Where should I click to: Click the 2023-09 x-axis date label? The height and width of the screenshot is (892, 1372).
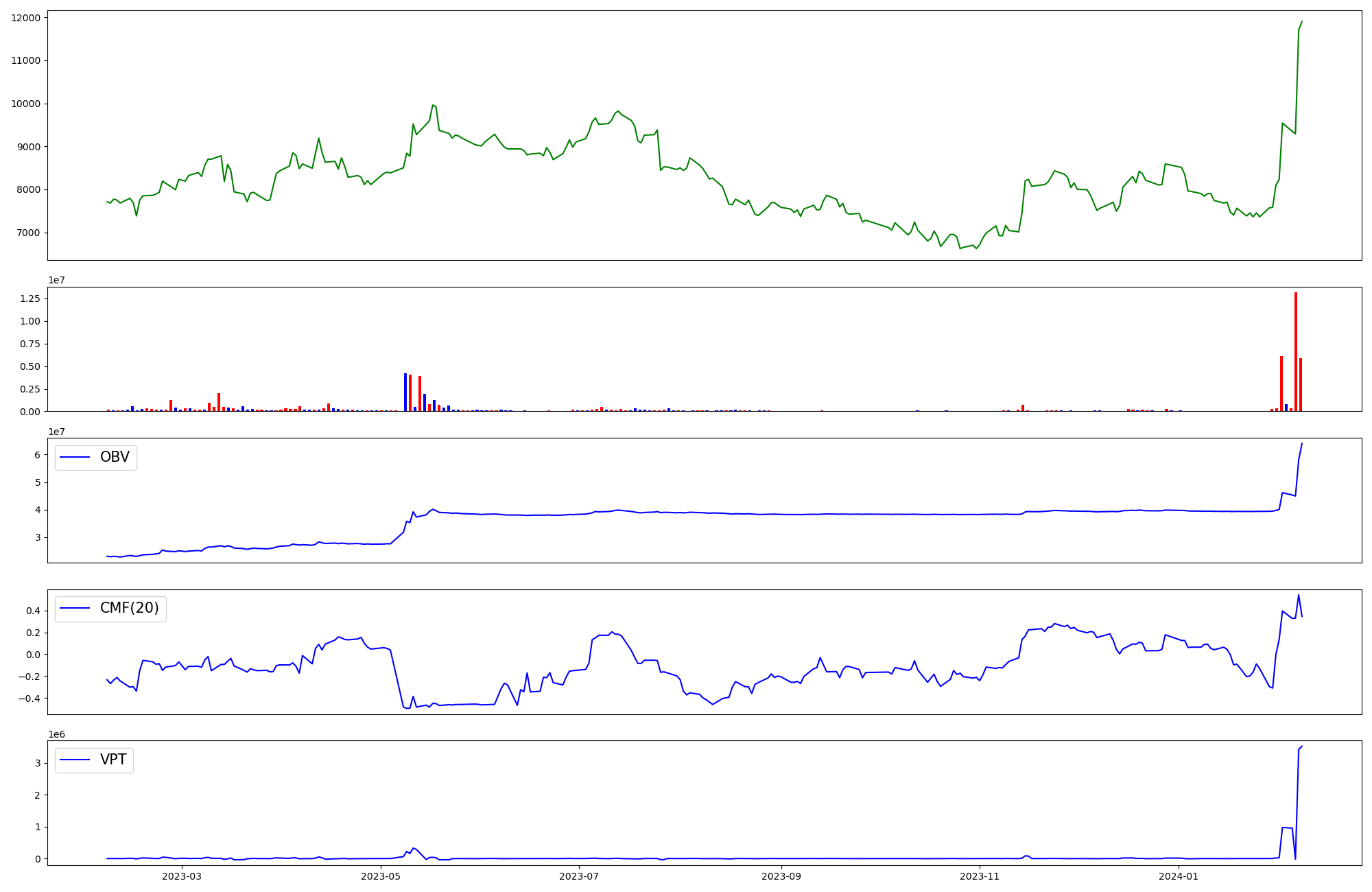pyautogui.click(x=781, y=876)
